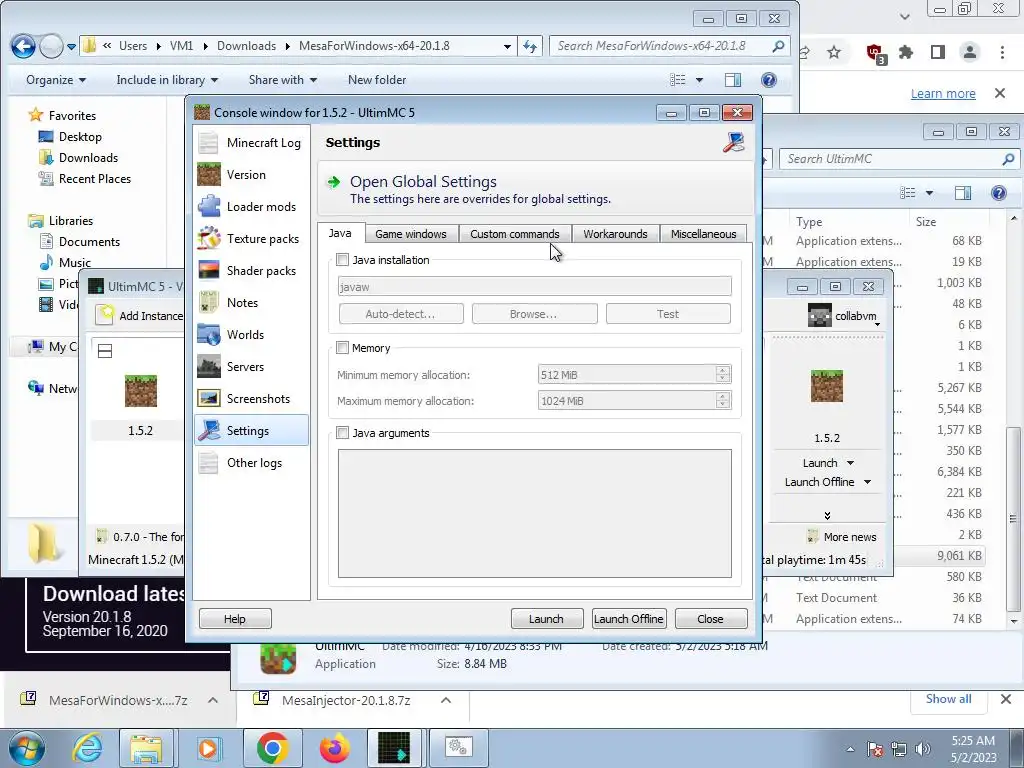Enable the Java arguments checkbox
This screenshot has height=768, width=1024.
tap(342, 432)
